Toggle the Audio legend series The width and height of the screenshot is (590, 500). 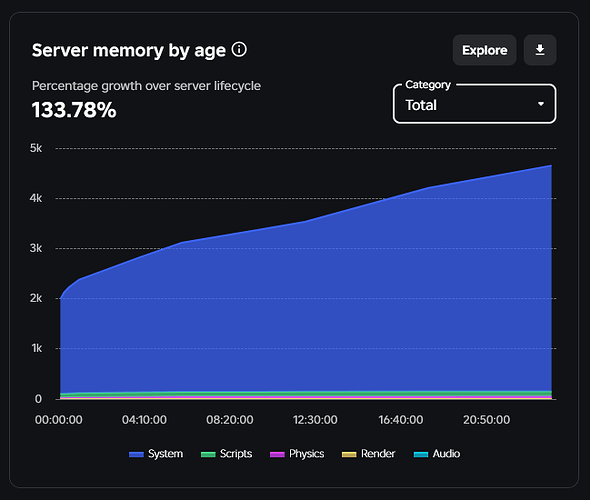pos(436,454)
